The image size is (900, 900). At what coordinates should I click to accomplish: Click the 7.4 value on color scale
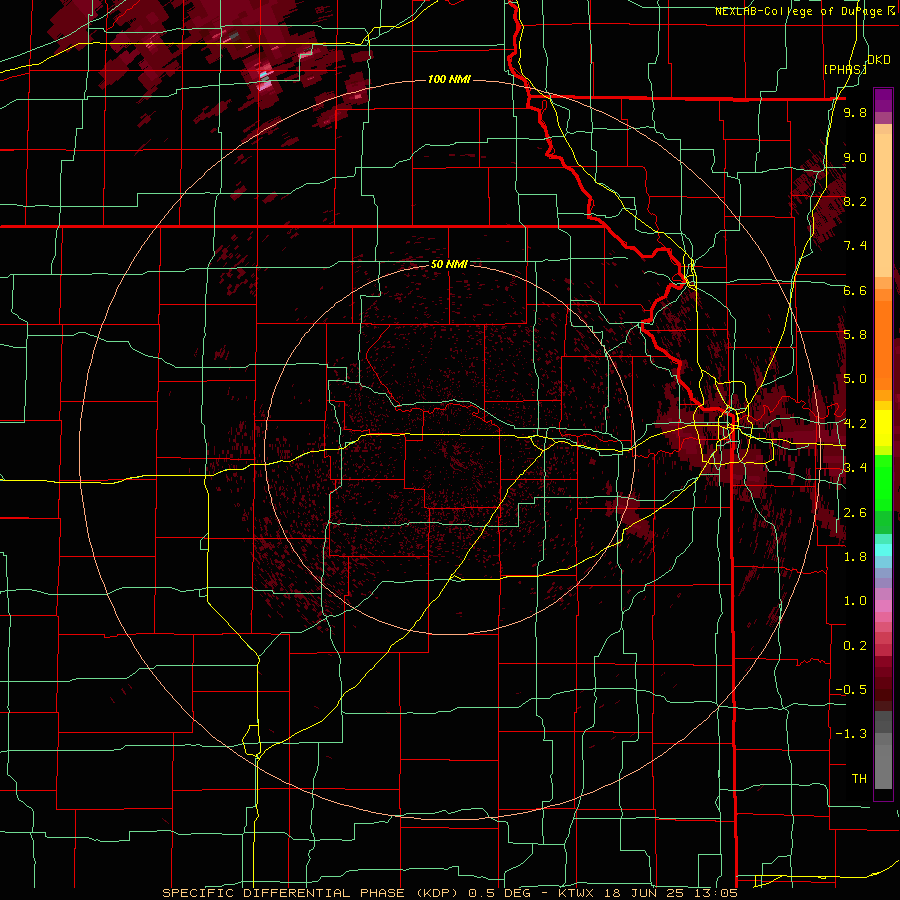click(x=855, y=246)
